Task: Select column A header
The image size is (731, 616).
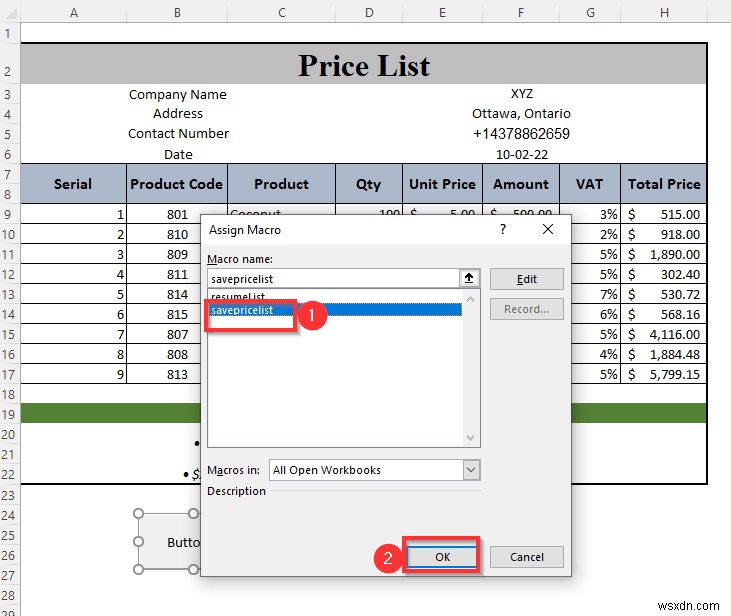Action: [x=74, y=13]
